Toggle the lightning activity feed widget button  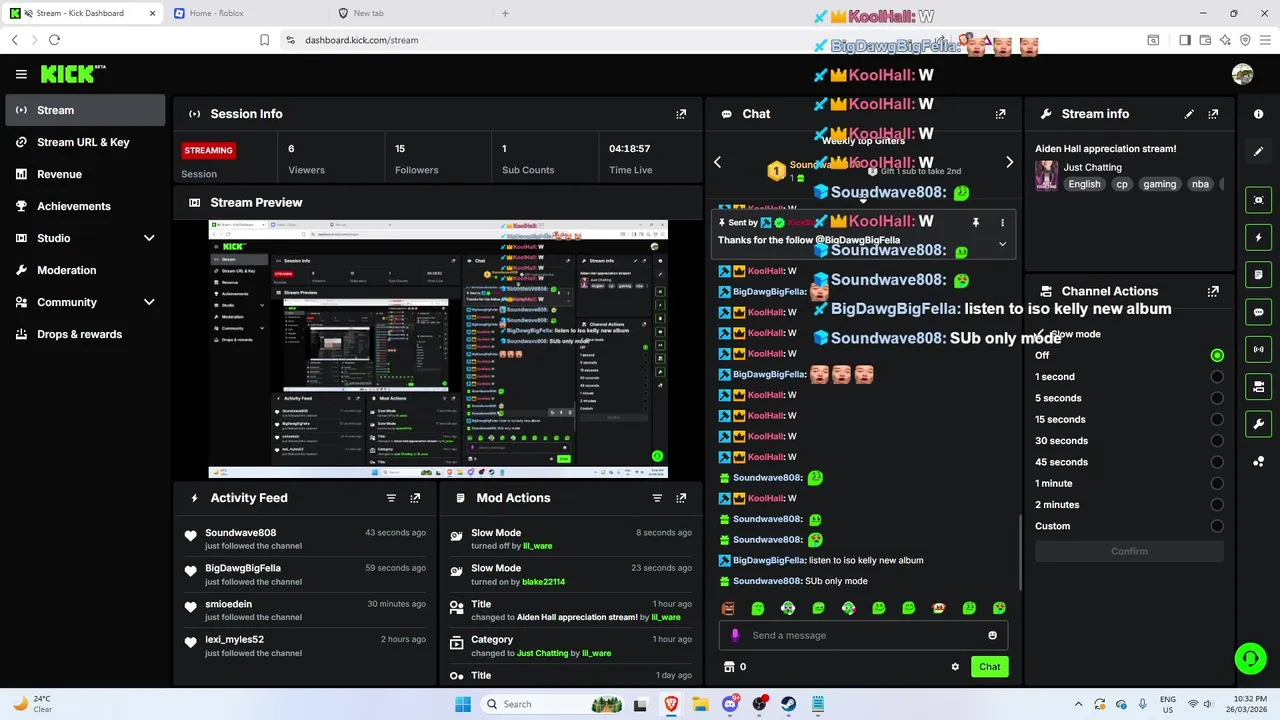point(1258,238)
